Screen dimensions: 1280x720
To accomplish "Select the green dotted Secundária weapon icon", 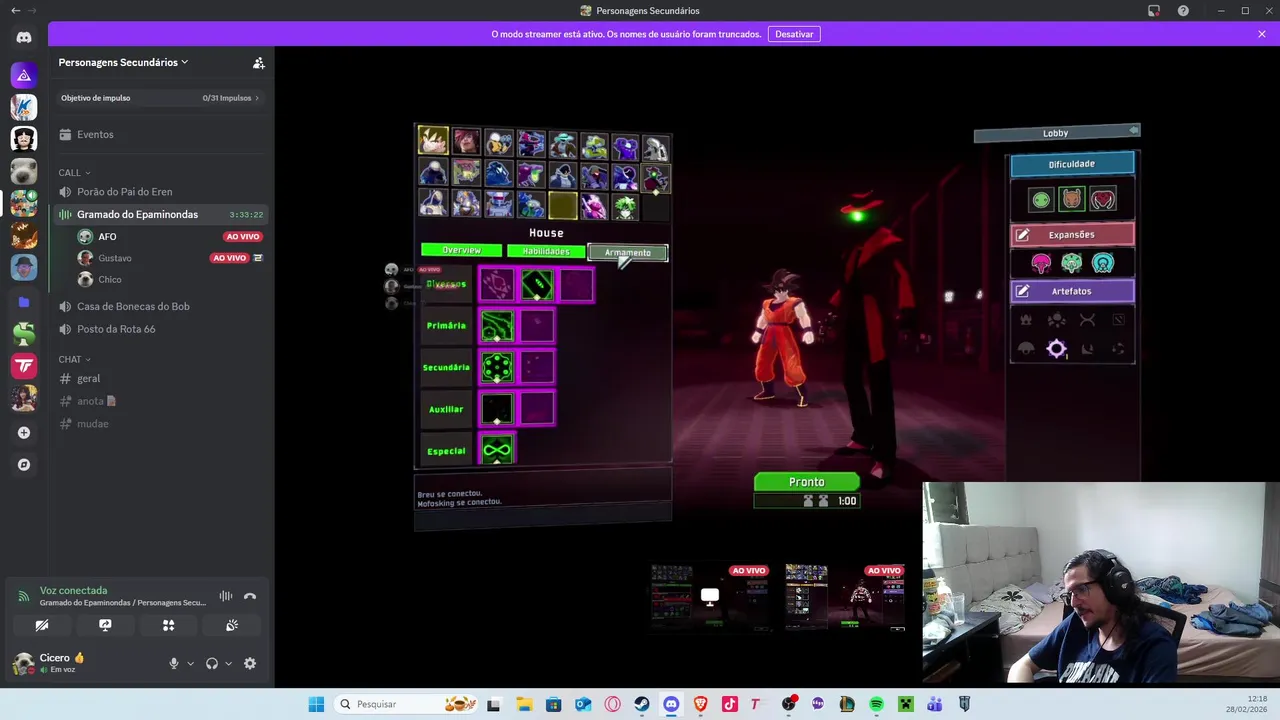I will pos(497,367).
